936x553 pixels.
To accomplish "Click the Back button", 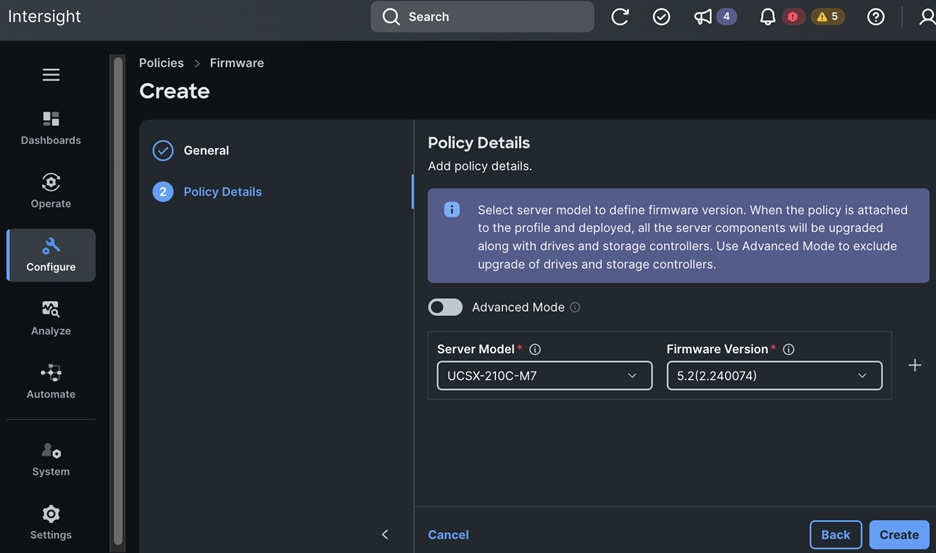I will pos(835,534).
